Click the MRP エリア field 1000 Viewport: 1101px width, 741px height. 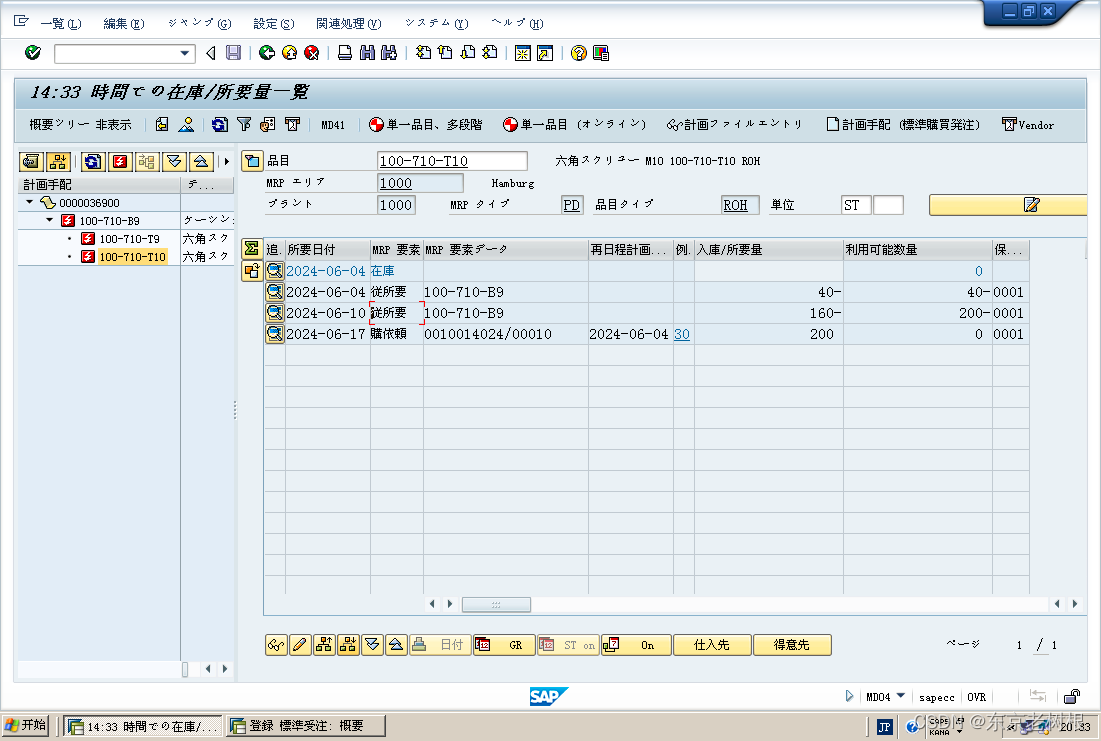click(x=420, y=183)
